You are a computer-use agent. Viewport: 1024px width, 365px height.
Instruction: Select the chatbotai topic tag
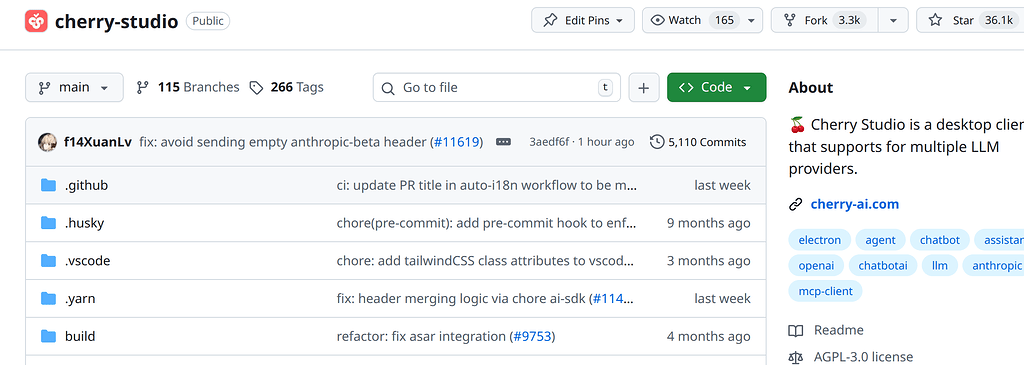click(x=883, y=266)
